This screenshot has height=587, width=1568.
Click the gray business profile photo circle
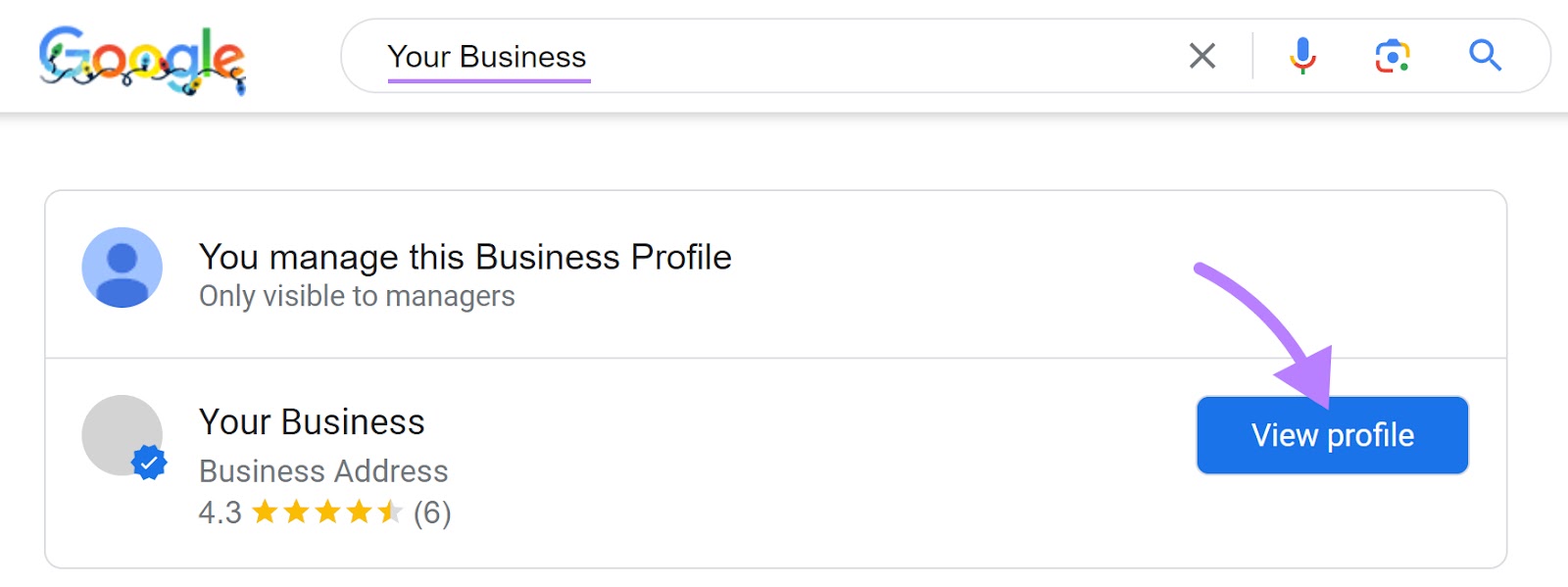pyautogui.click(x=122, y=434)
